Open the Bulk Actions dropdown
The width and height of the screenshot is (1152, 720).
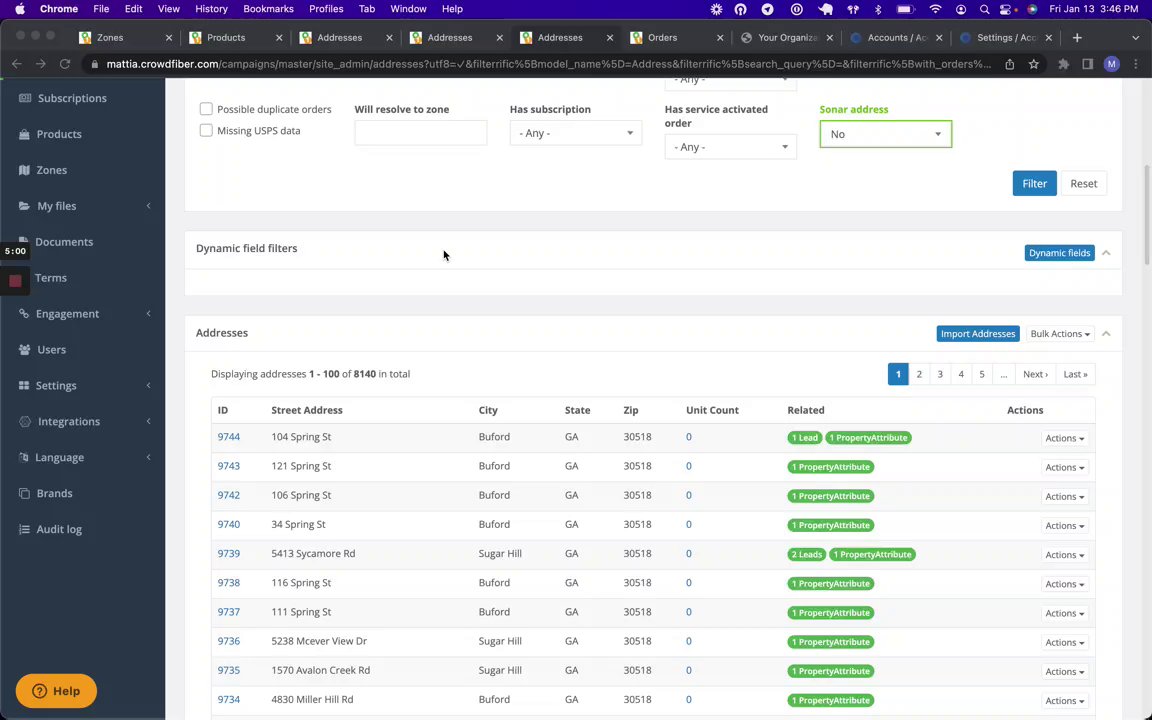(x=1059, y=334)
